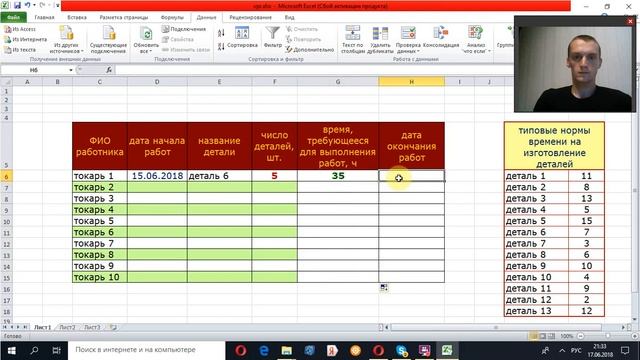Switch to Рецензирование ribbon tab
The width and height of the screenshot is (640, 360).
pyautogui.click(x=250, y=18)
